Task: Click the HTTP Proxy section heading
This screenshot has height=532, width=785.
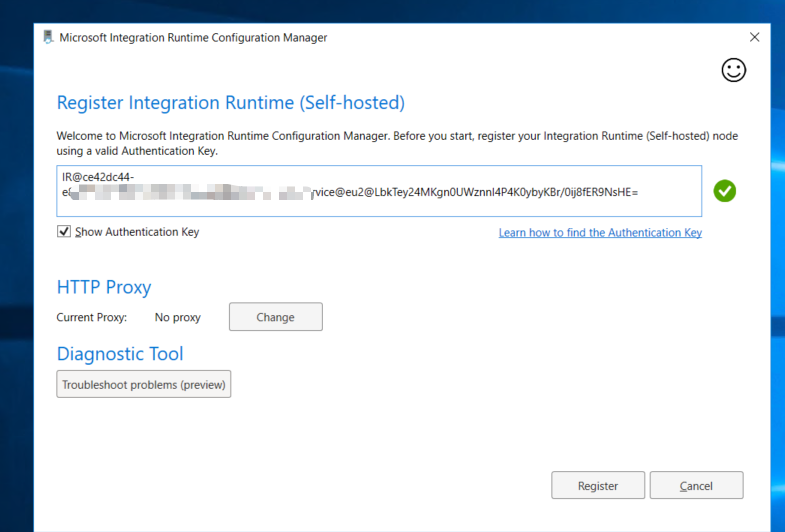Action: point(104,287)
